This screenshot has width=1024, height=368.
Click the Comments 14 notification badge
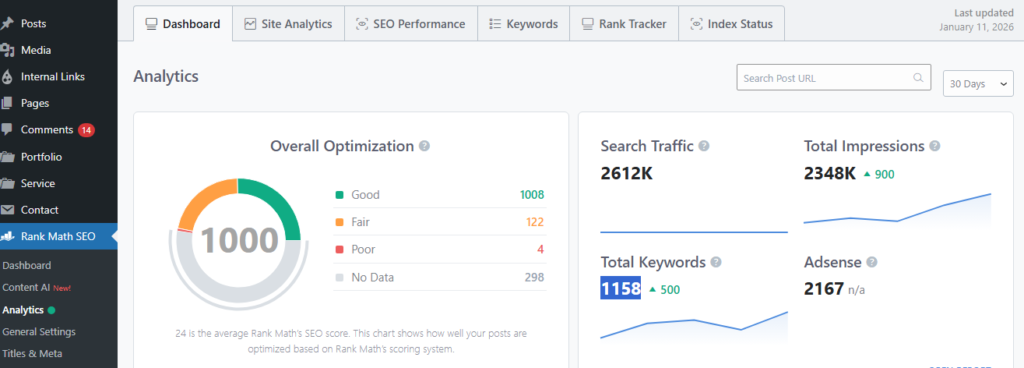tap(86, 130)
